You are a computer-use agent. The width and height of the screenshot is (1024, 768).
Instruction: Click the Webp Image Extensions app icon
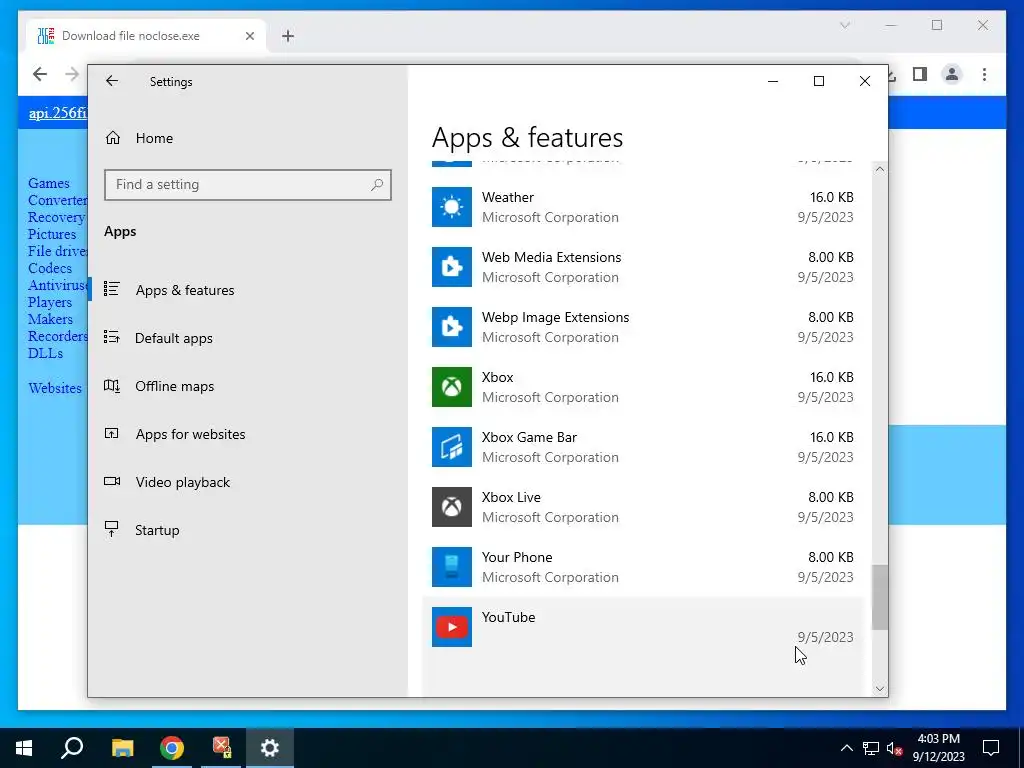pos(451,327)
